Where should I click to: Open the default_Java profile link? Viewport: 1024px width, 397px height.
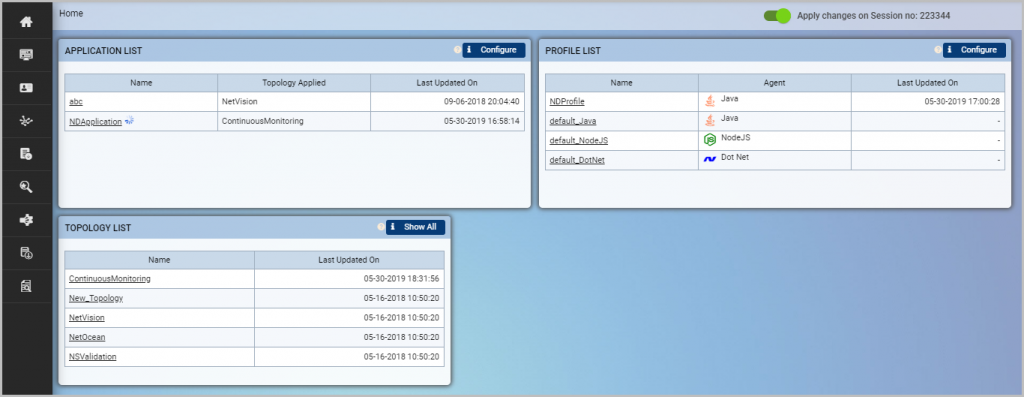click(573, 121)
